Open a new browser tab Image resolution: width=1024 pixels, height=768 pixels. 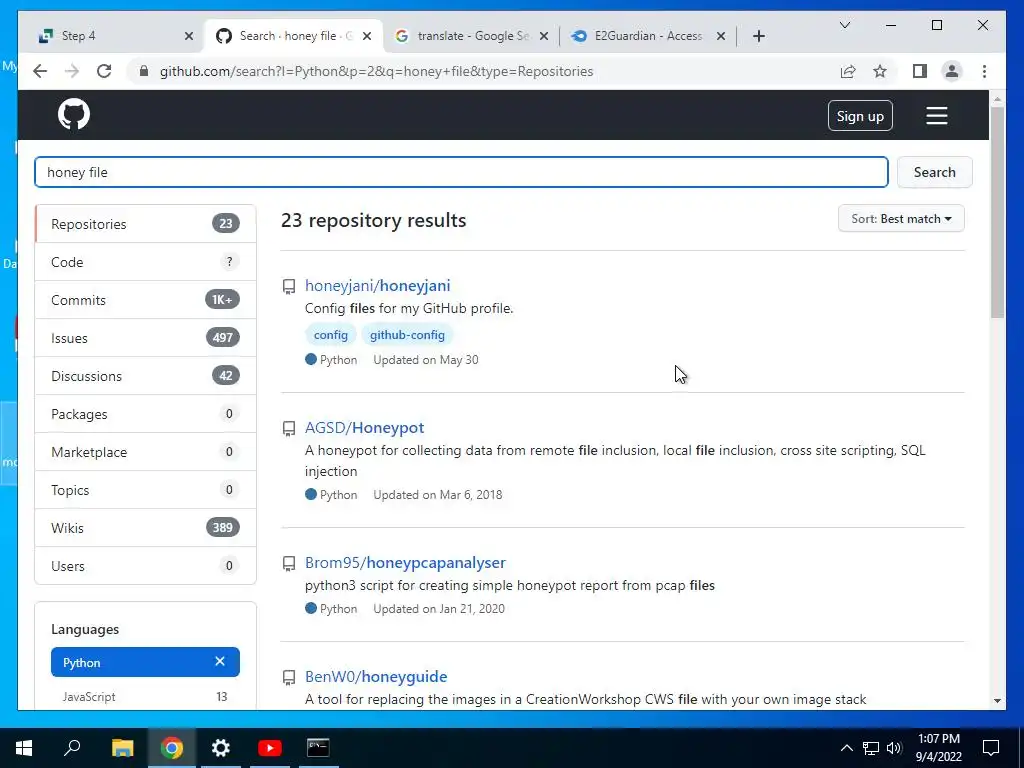758,36
